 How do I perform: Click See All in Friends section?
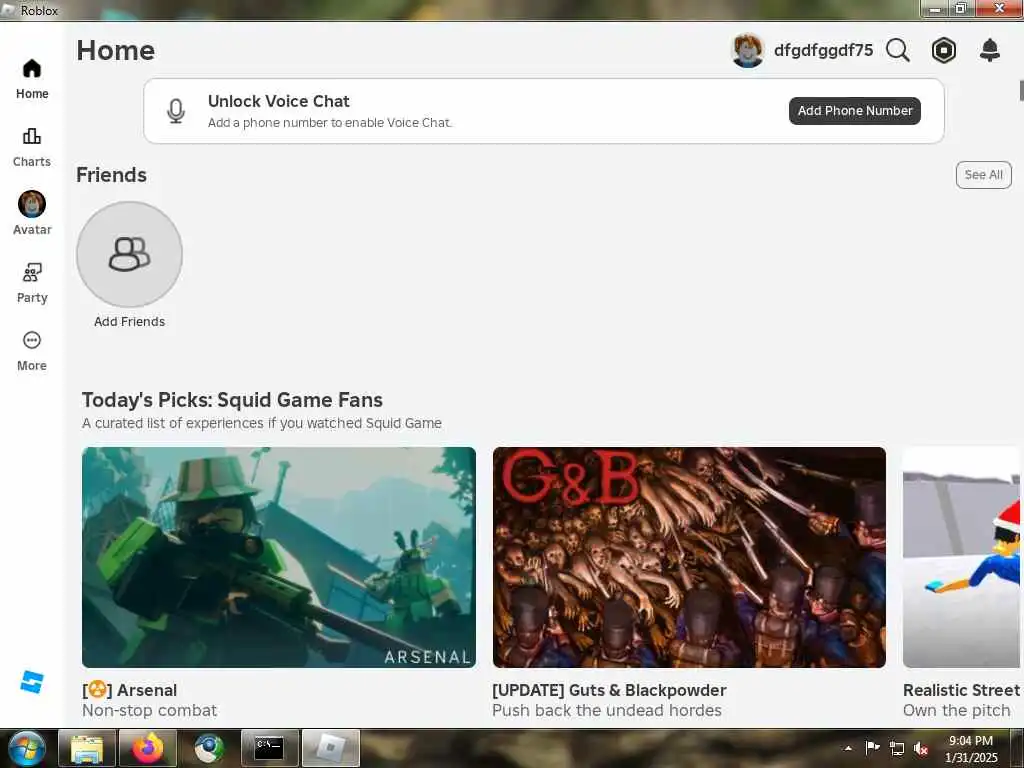click(x=984, y=175)
